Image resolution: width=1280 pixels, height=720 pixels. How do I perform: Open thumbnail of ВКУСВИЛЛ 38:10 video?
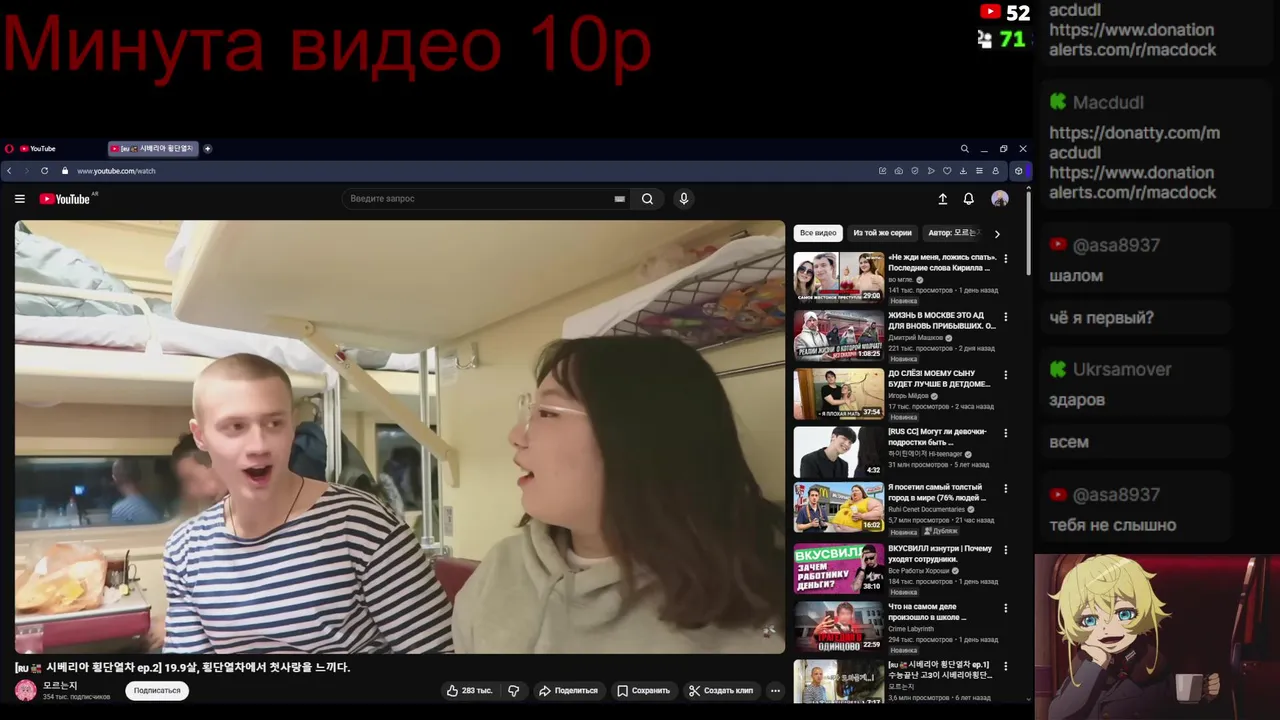[x=839, y=568]
